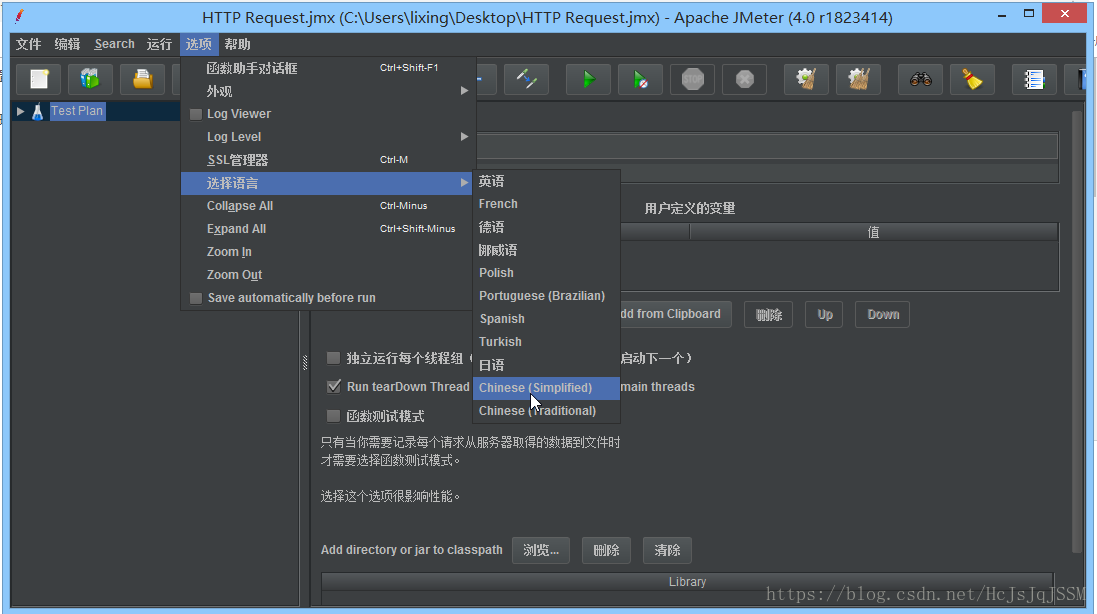Select Chinese (Simplified) language

pyautogui.click(x=546, y=387)
